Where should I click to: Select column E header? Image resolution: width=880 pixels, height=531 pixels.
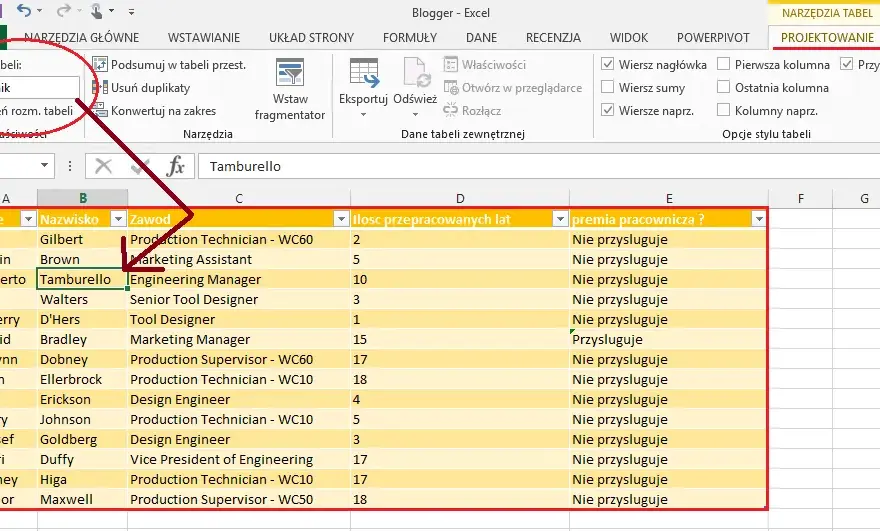click(669, 198)
